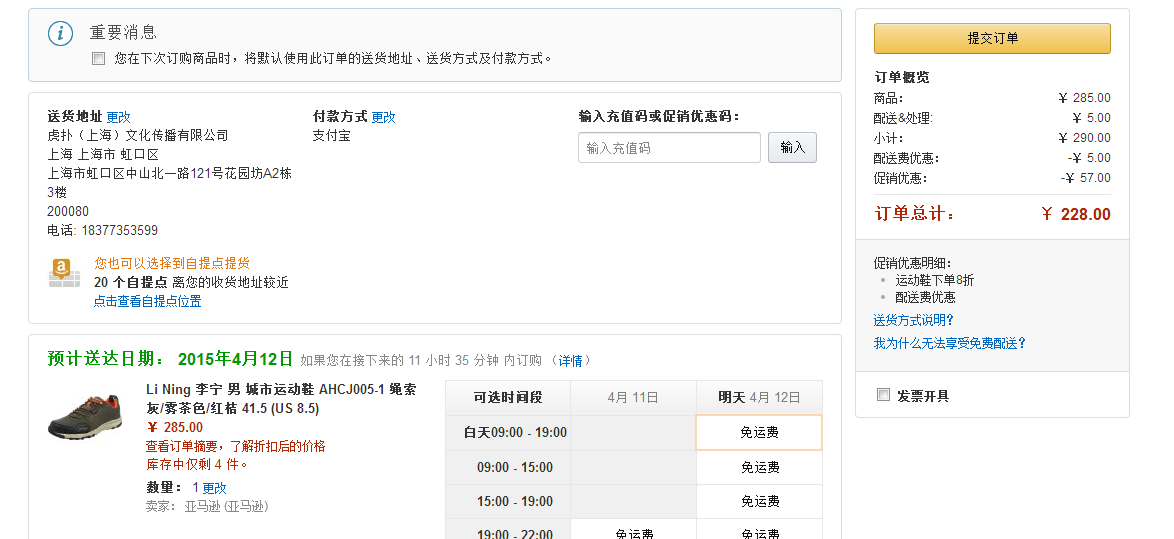Click the 小计 ¥290.00 subtotal value
1174x539 pixels.
pyautogui.click(x=1084, y=138)
